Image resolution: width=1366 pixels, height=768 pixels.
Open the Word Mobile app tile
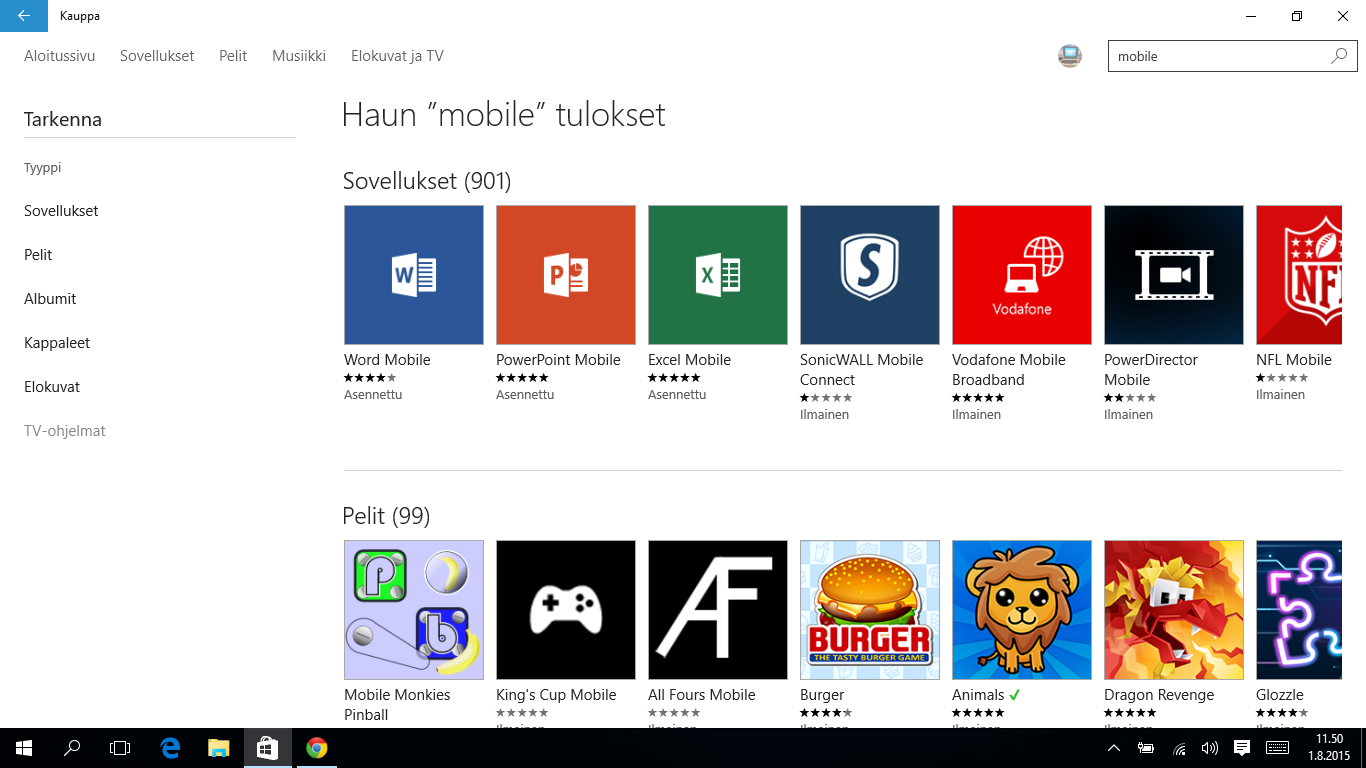[414, 275]
